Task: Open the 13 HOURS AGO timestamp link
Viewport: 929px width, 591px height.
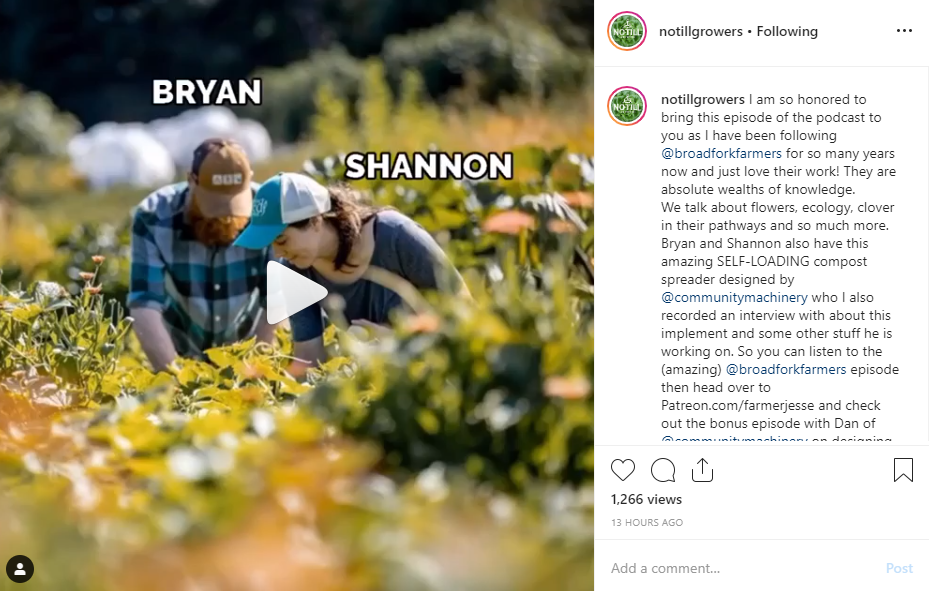Action: pyautogui.click(x=647, y=523)
